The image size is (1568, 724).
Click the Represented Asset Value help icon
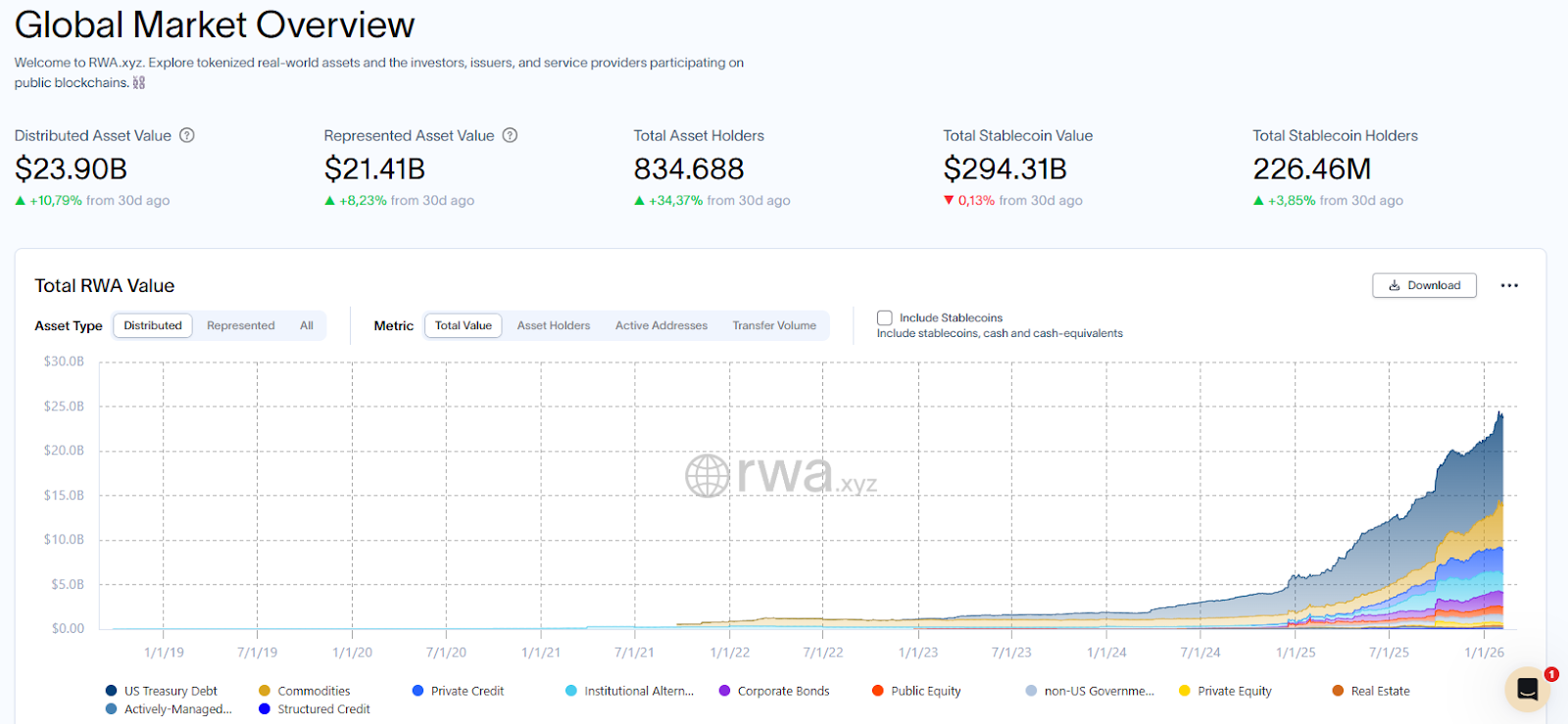[510, 135]
